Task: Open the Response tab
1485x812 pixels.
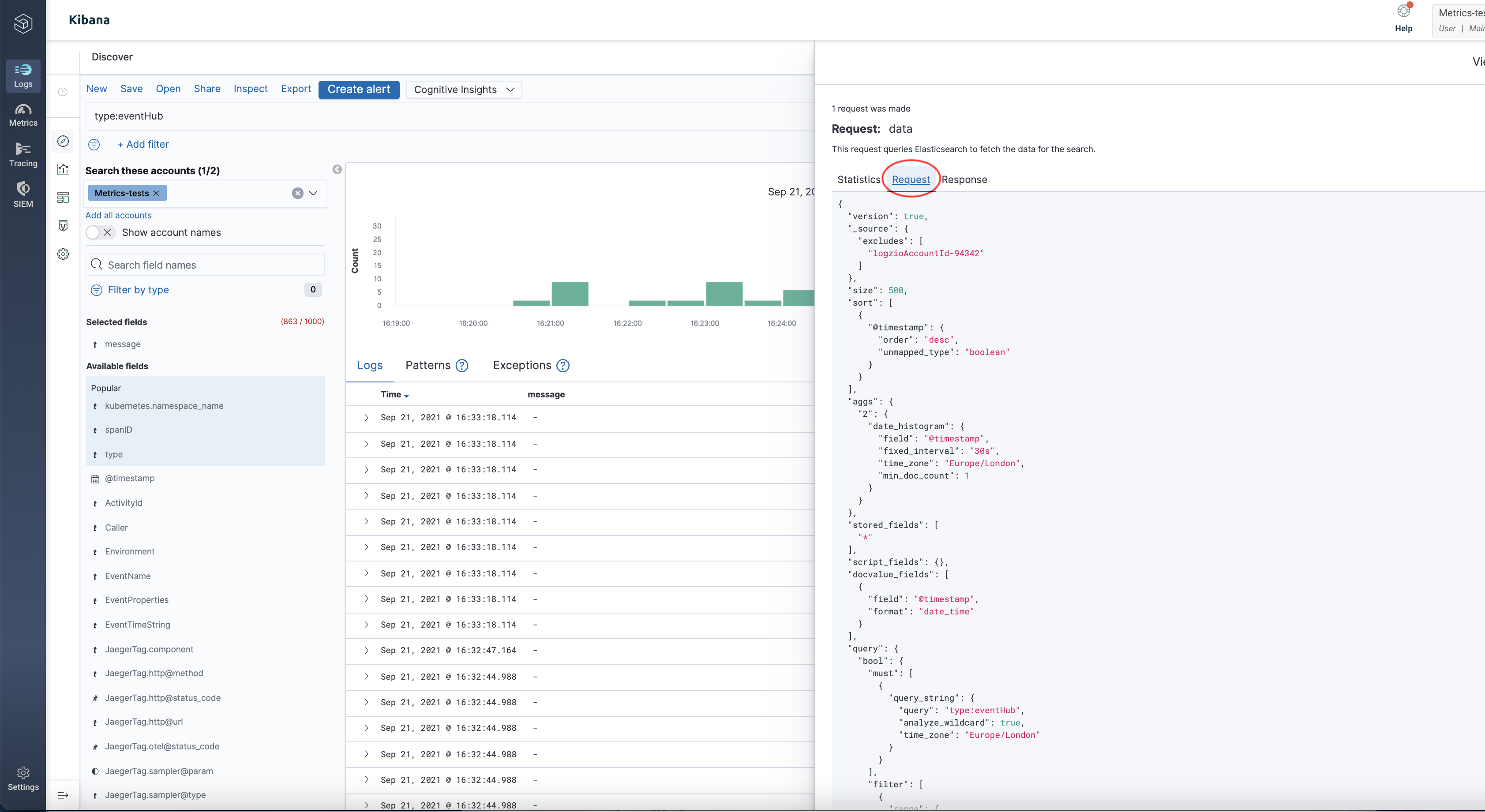Action: (964, 179)
